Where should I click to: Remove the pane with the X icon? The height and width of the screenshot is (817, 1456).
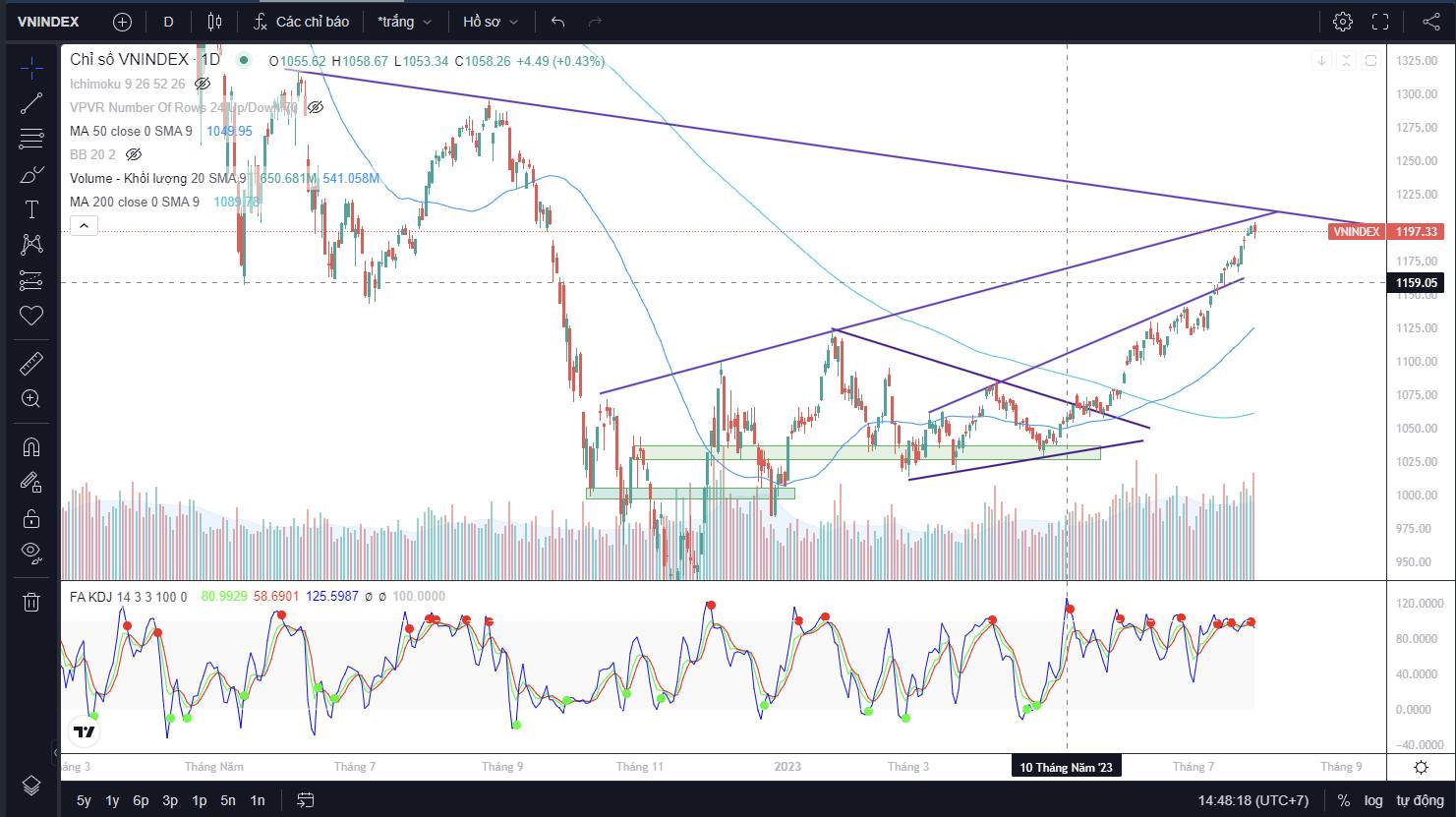tap(1347, 61)
